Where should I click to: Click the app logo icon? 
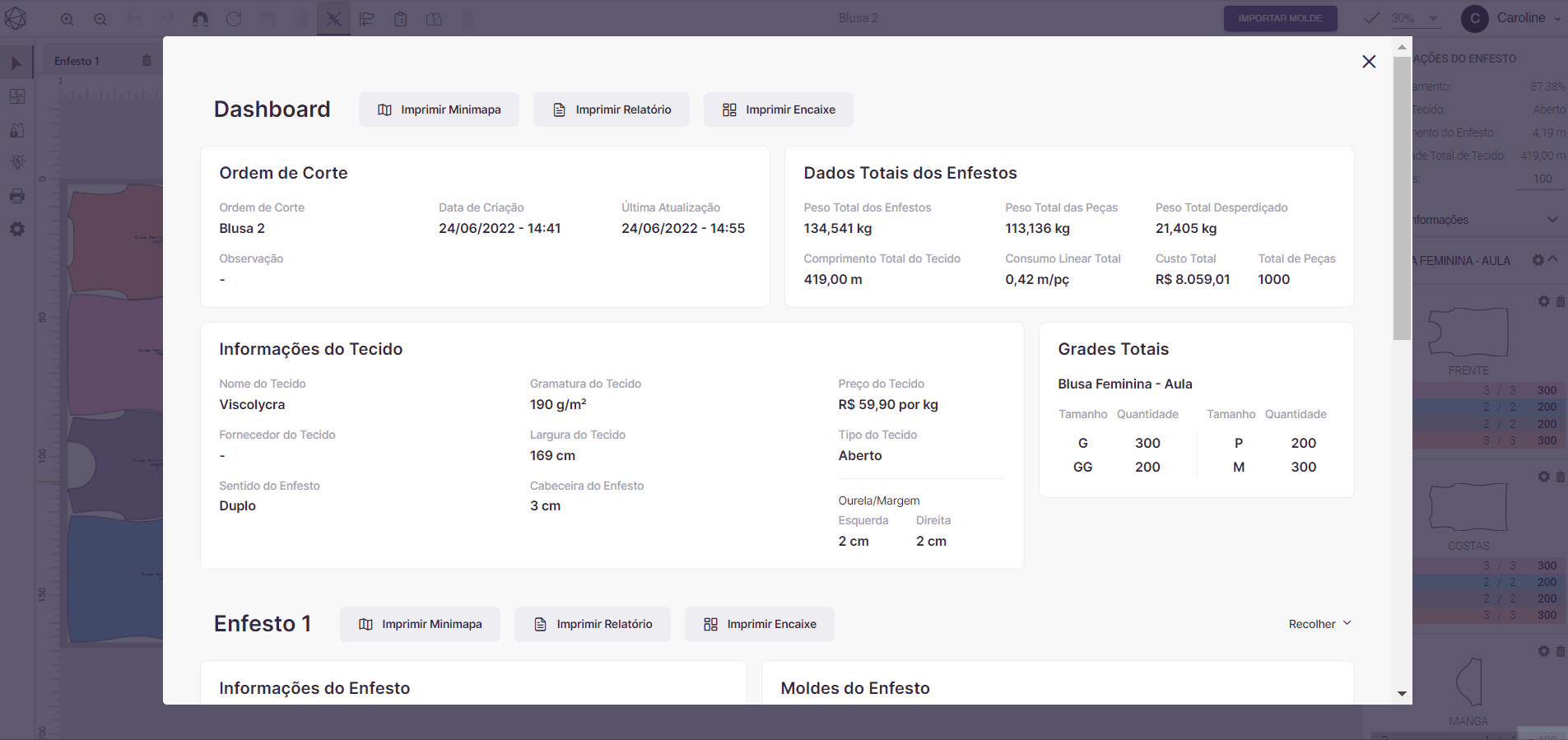point(16,18)
